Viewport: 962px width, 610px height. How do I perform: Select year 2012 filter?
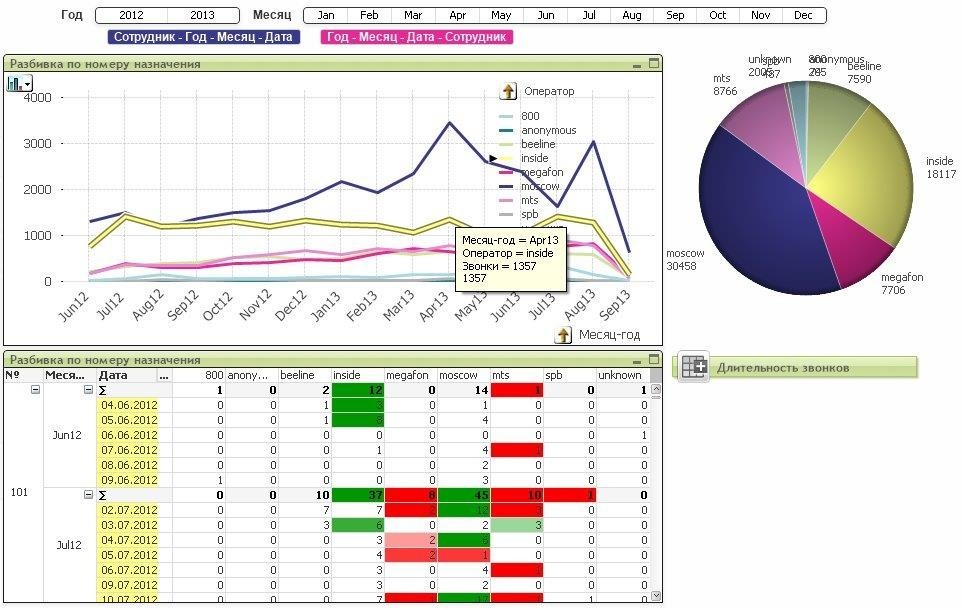(x=131, y=16)
